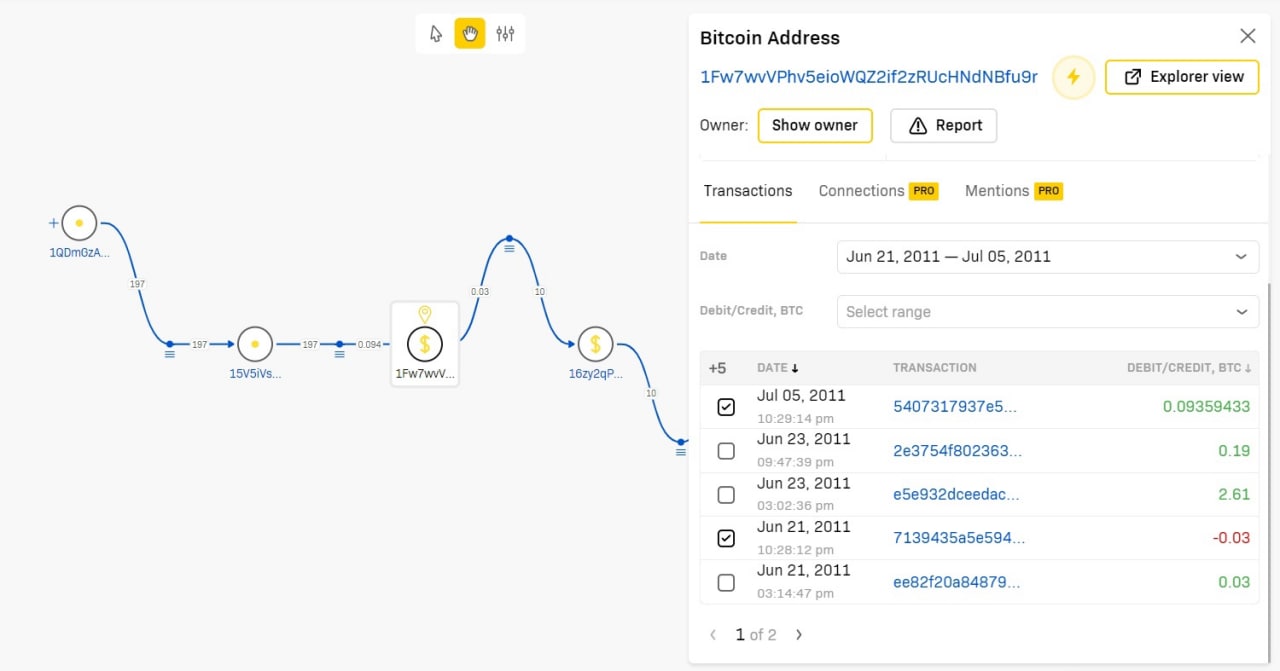The height and width of the screenshot is (671, 1280).
Task: Open transaction list icon below 1QDmGzA edge
Action: tap(169, 354)
